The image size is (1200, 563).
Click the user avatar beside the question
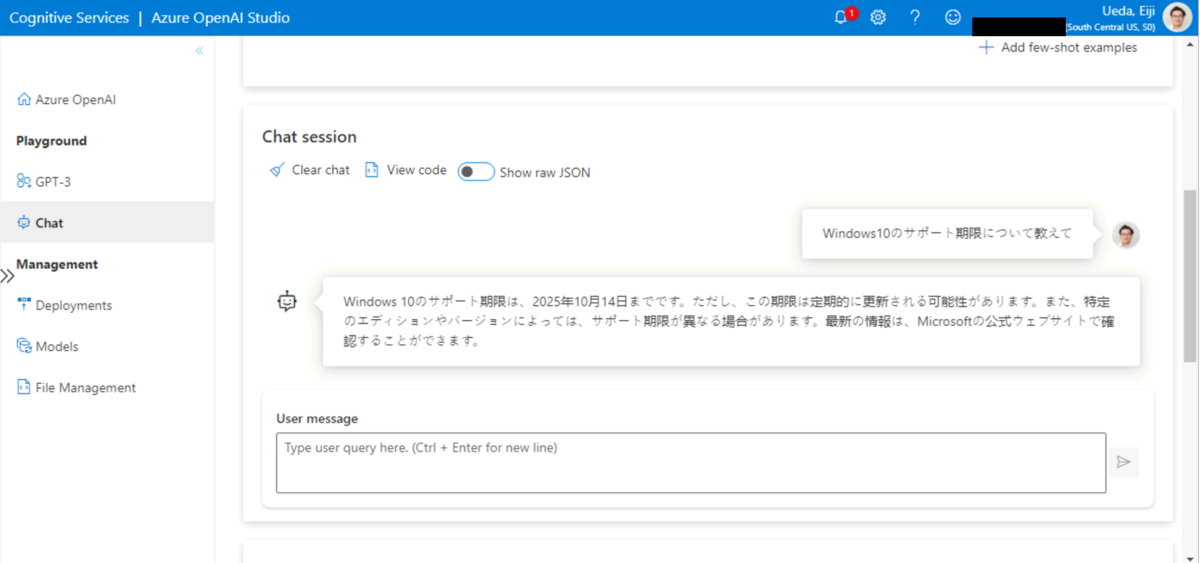point(1126,235)
